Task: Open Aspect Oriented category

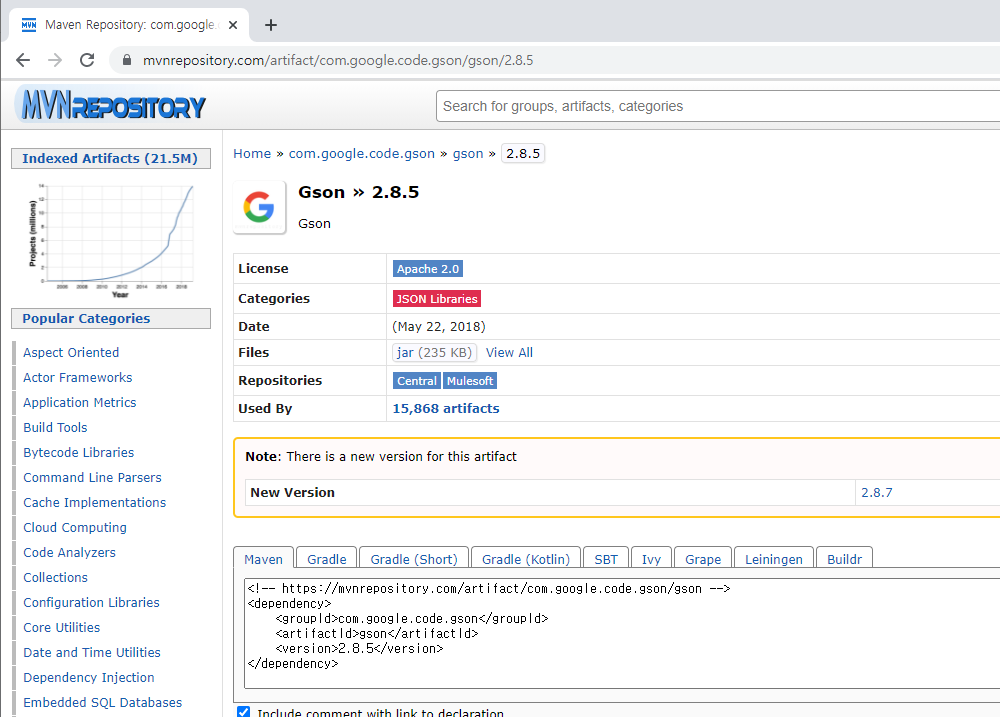Action: pyautogui.click(x=71, y=352)
